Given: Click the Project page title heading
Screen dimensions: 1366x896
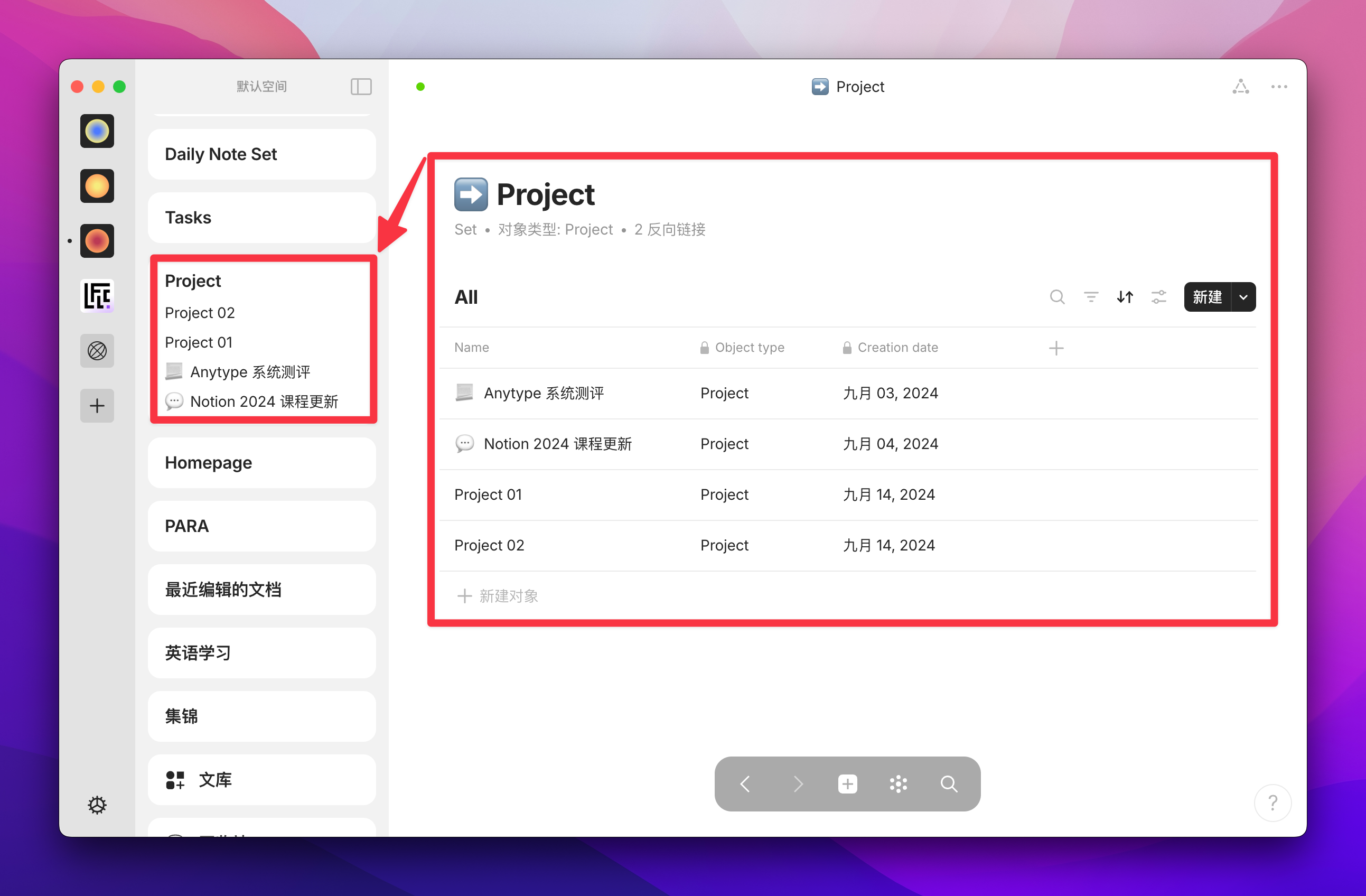Looking at the screenshot, I should 545,194.
